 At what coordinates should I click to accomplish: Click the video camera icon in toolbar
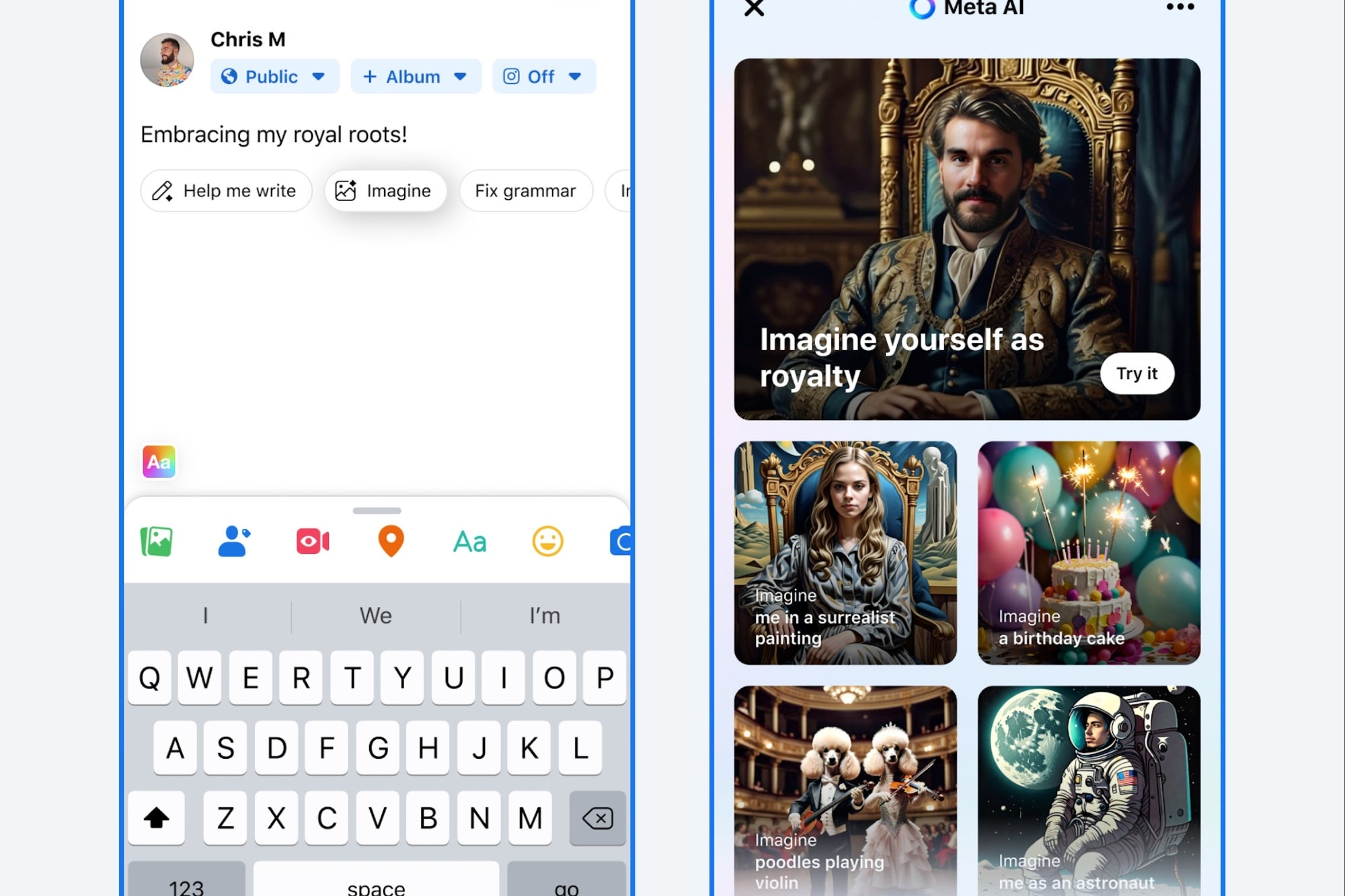[313, 541]
